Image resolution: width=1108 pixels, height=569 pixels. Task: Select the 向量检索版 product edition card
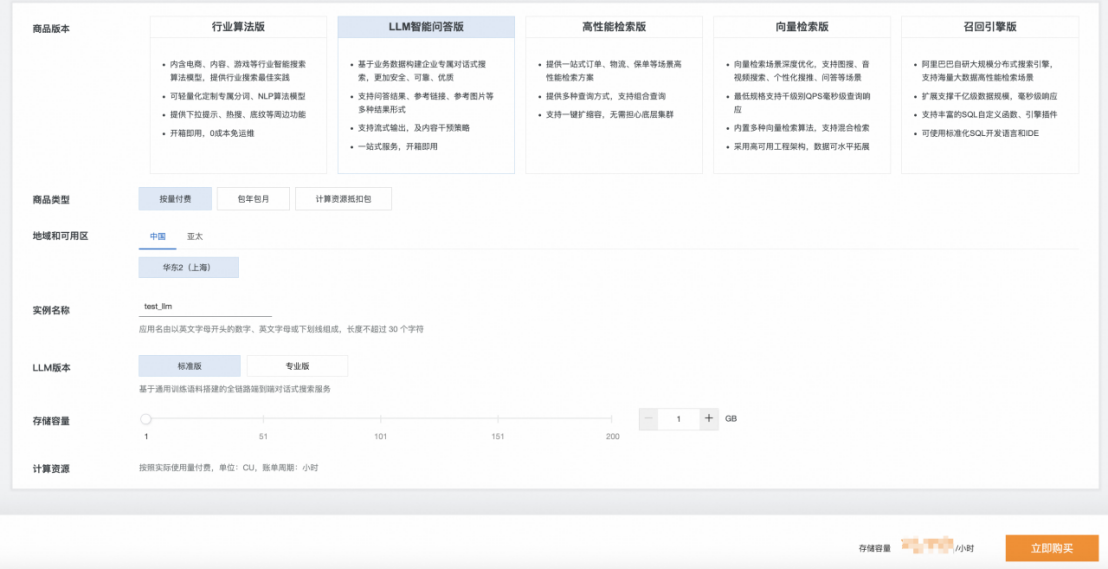[802, 95]
